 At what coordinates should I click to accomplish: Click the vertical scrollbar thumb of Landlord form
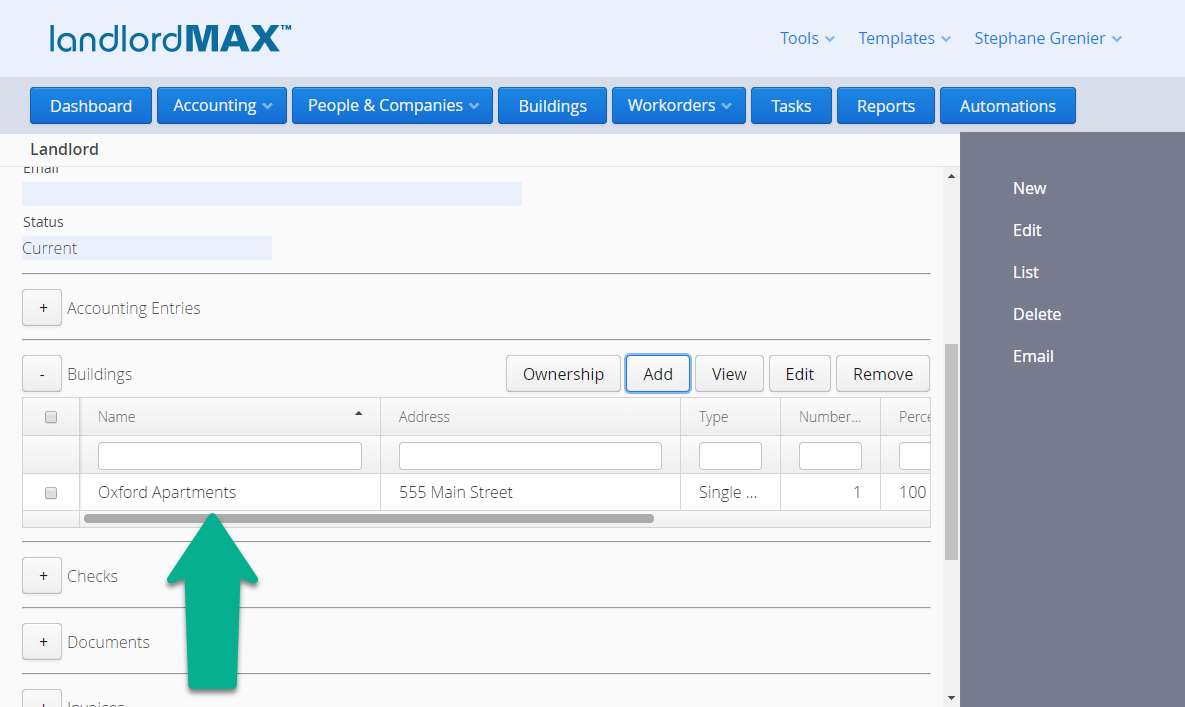(951, 452)
